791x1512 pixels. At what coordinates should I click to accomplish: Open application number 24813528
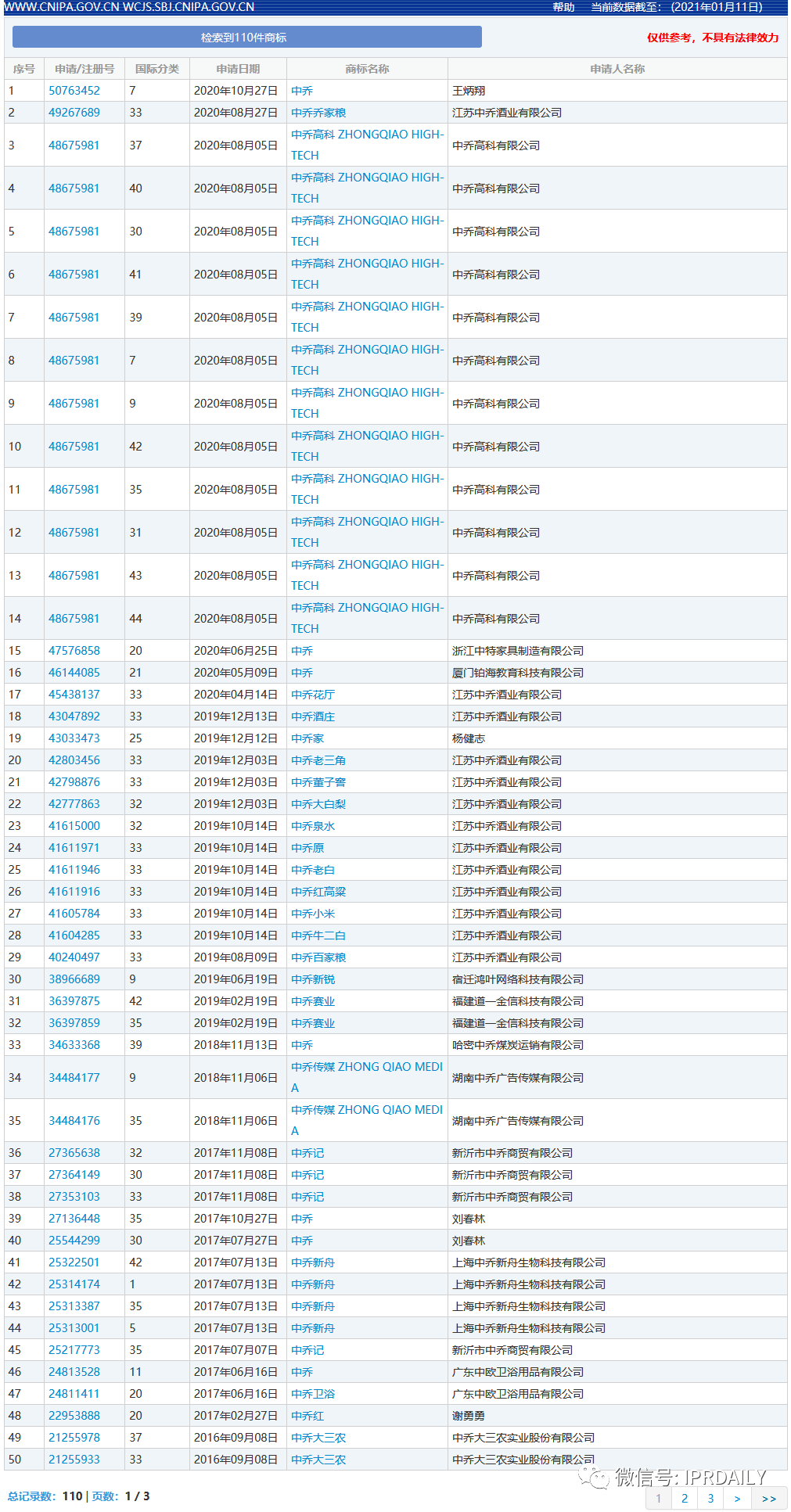click(x=74, y=1372)
